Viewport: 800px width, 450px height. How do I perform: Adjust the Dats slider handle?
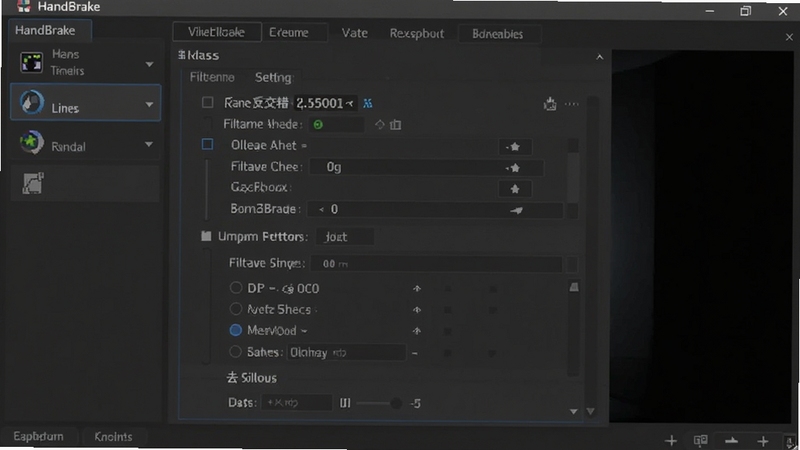tap(396, 404)
